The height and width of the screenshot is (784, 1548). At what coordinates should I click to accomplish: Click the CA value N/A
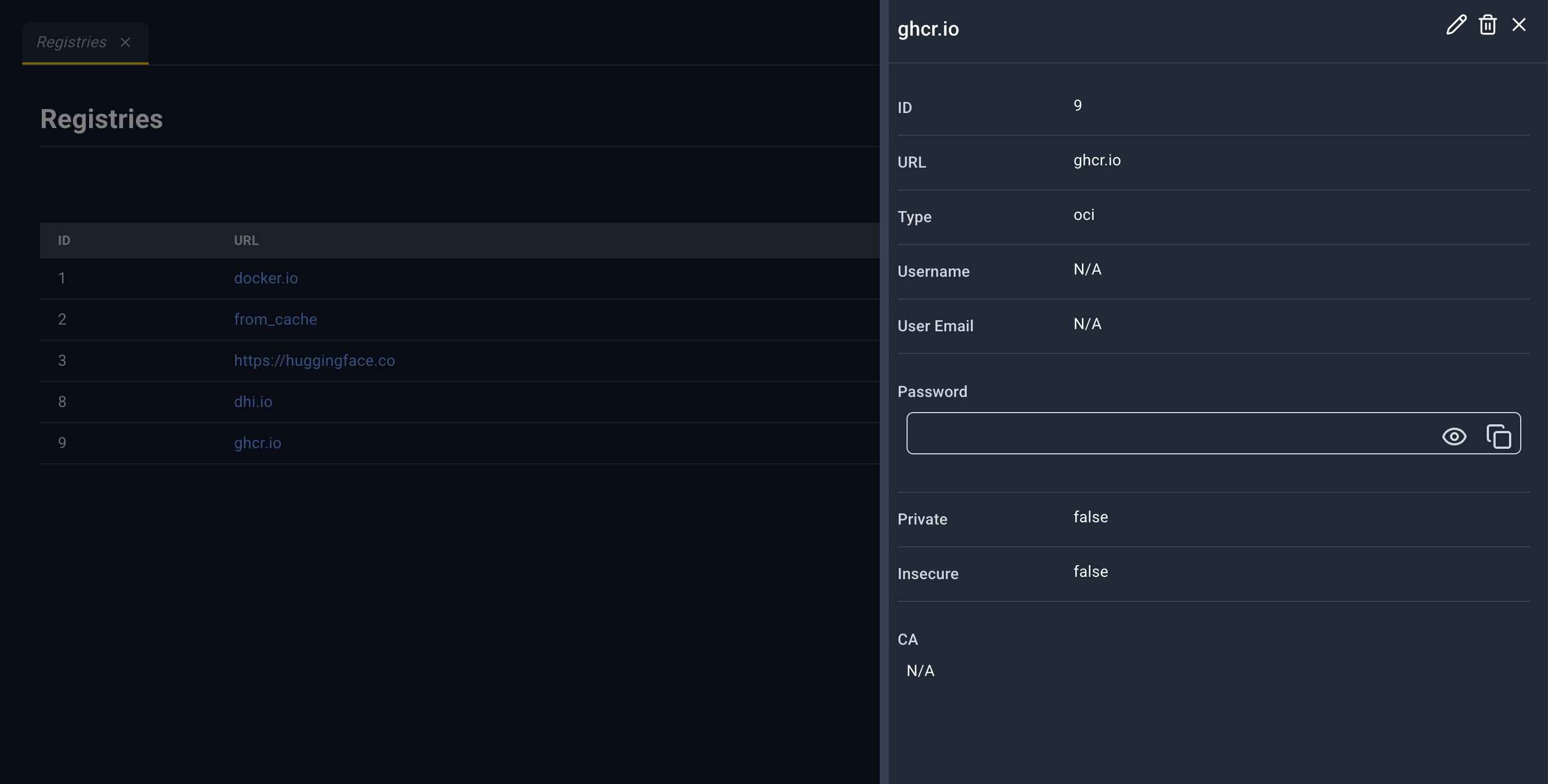point(920,671)
